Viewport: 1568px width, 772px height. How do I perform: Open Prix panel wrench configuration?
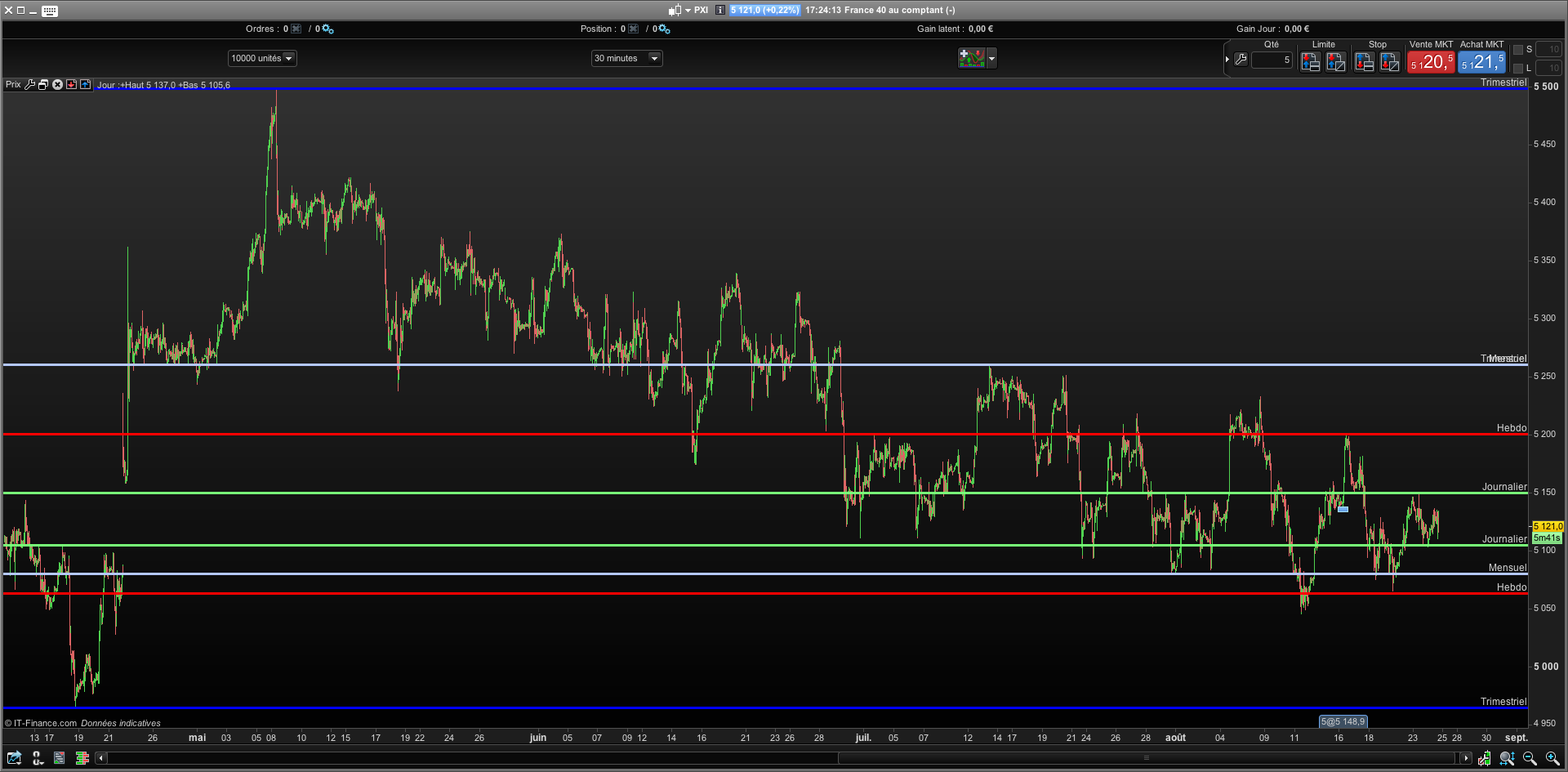point(30,84)
